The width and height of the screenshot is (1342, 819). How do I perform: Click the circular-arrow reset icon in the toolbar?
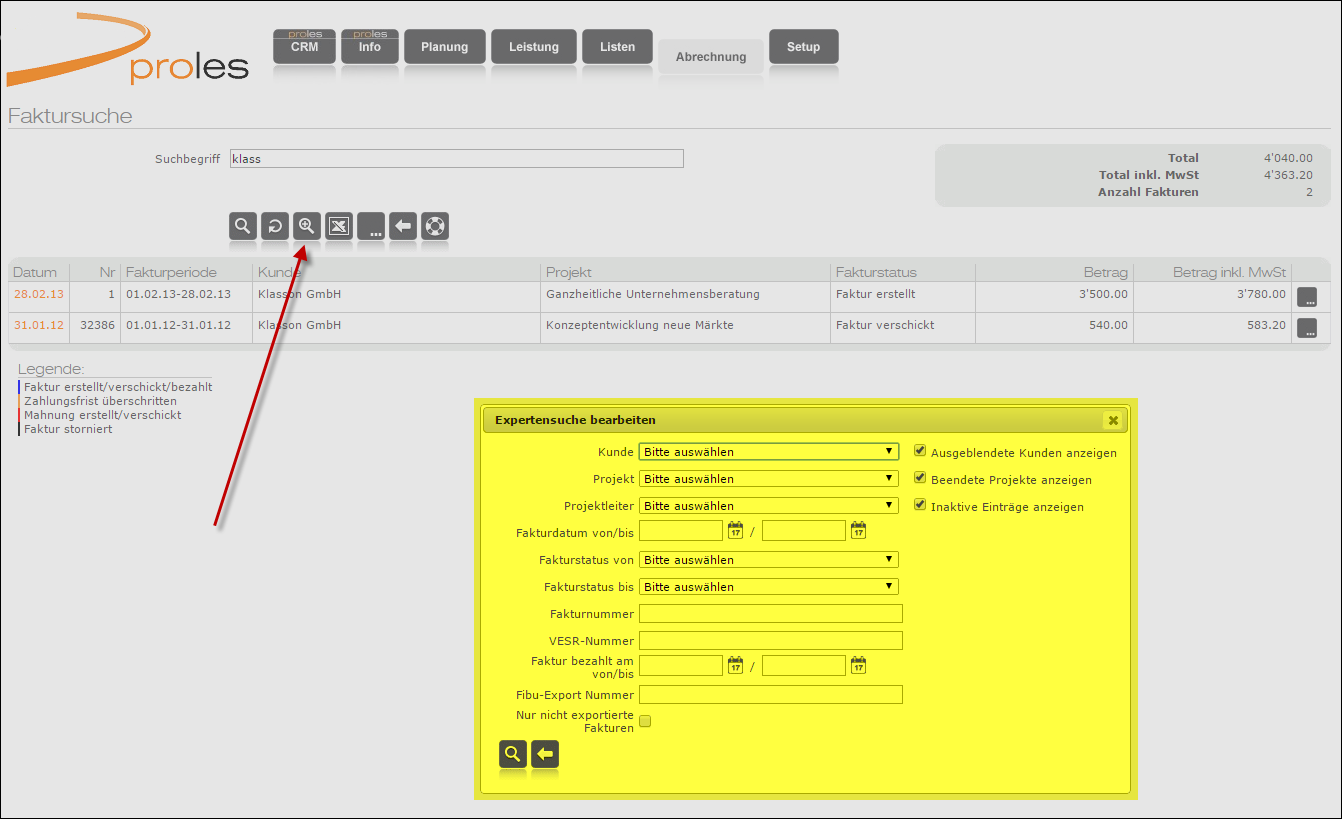pos(274,226)
